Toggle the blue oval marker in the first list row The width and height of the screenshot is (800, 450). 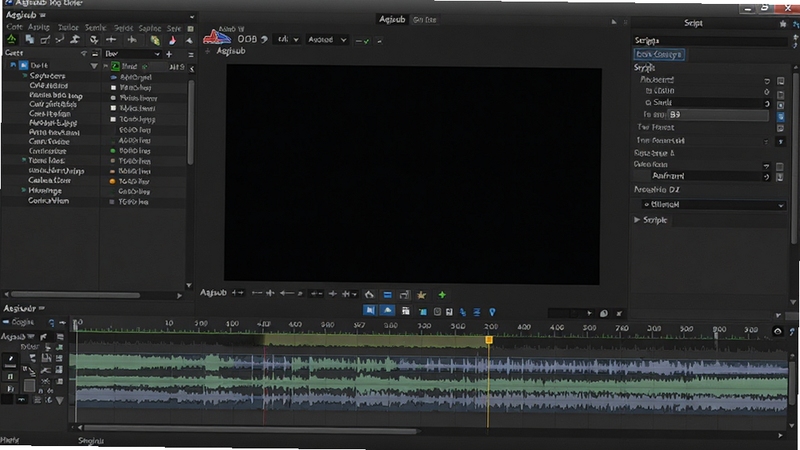pyautogui.click(x=114, y=78)
